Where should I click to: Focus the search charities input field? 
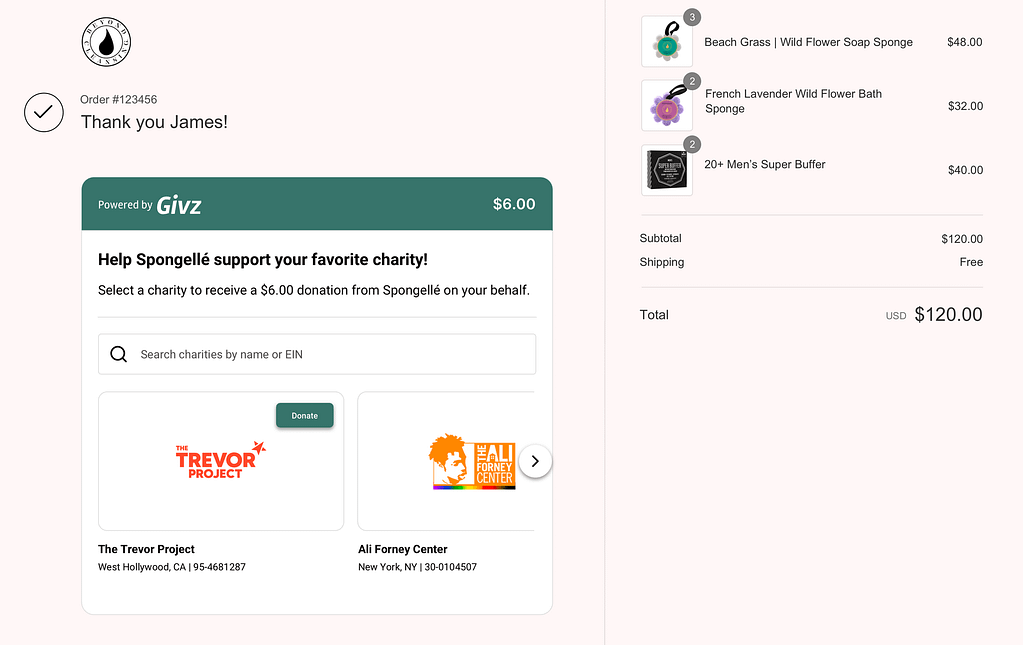[x=317, y=354]
